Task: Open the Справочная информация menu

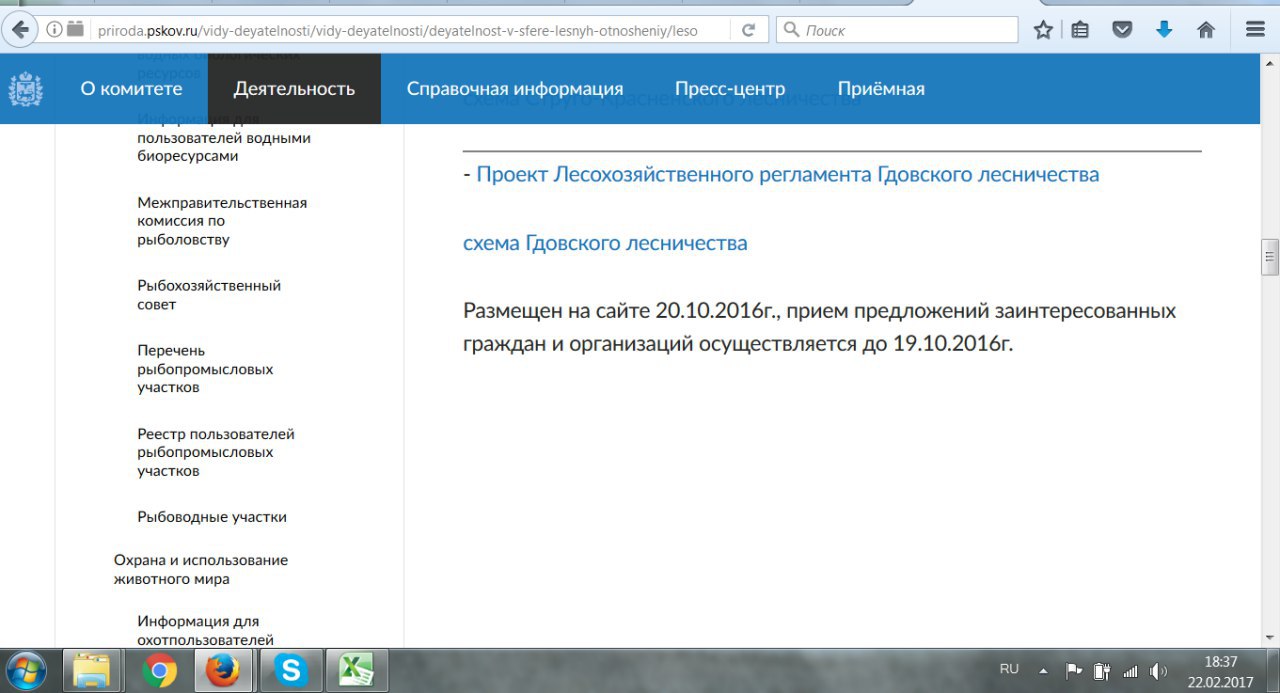Action: (x=515, y=89)
